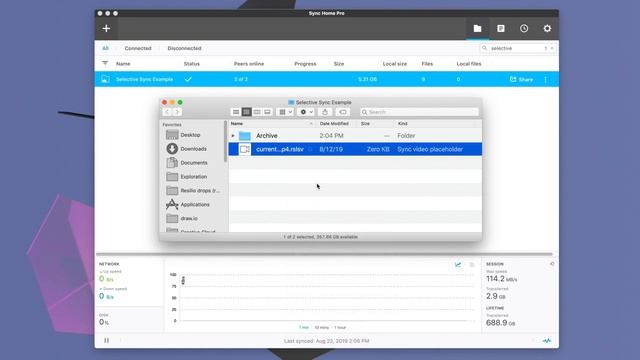Open the Finder group-by dropdown
This screenshot has width=640, height=360.
pos(285,112)
